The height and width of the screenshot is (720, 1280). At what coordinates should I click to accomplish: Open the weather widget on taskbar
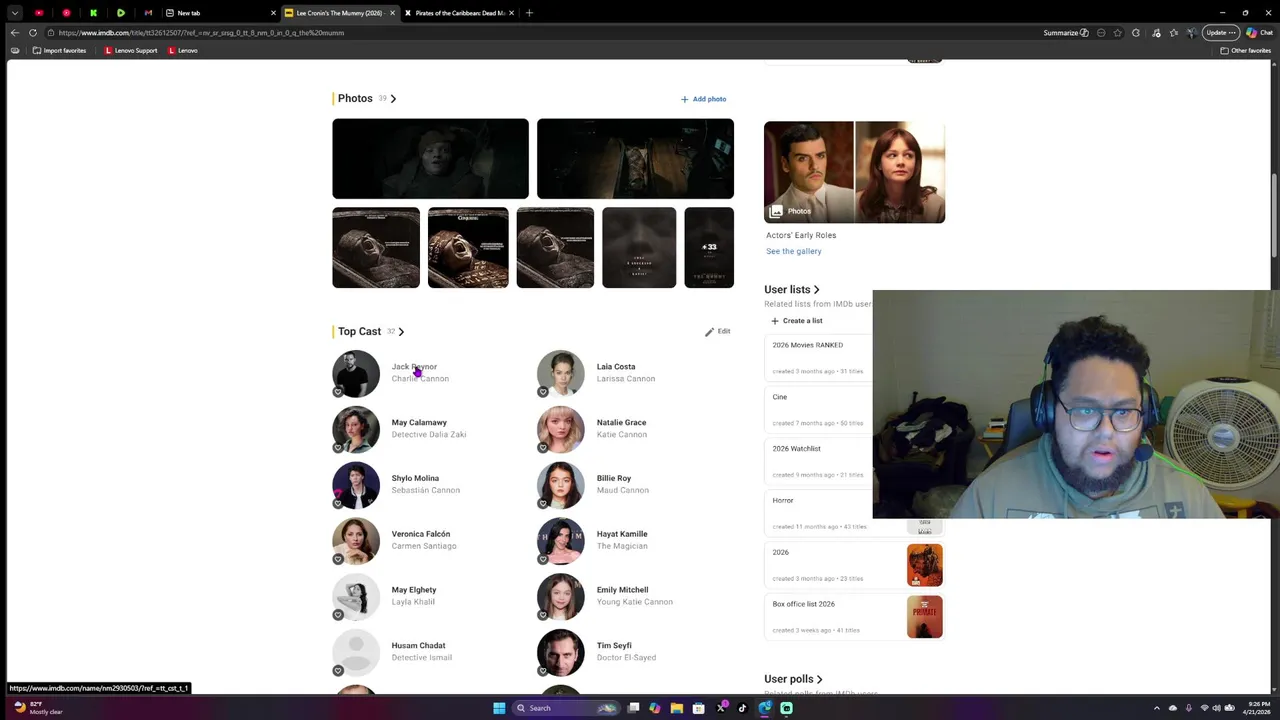tap(38, 708)
